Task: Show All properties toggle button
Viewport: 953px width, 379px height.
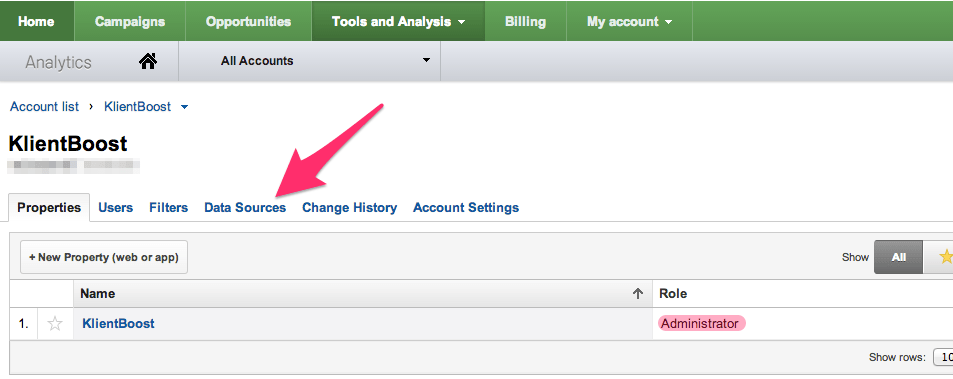Action: [898, 257]
